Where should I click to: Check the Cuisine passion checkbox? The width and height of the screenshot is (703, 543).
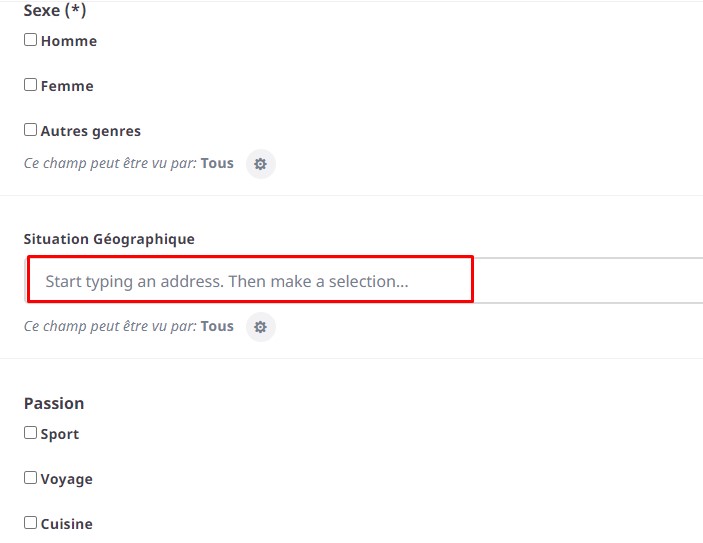click(x=31, y=523)
